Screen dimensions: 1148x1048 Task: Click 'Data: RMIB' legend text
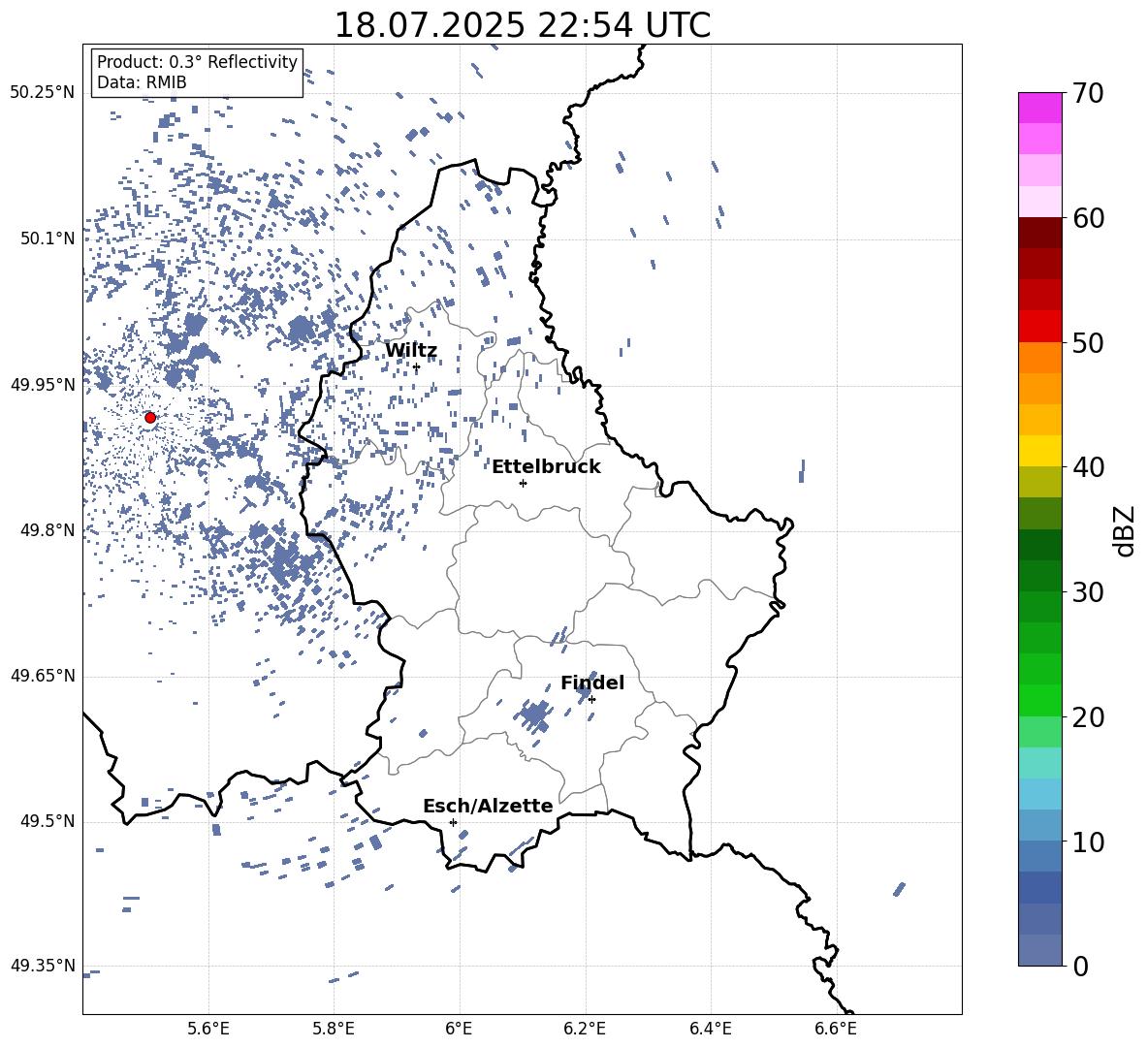click(x=142, y=82)
